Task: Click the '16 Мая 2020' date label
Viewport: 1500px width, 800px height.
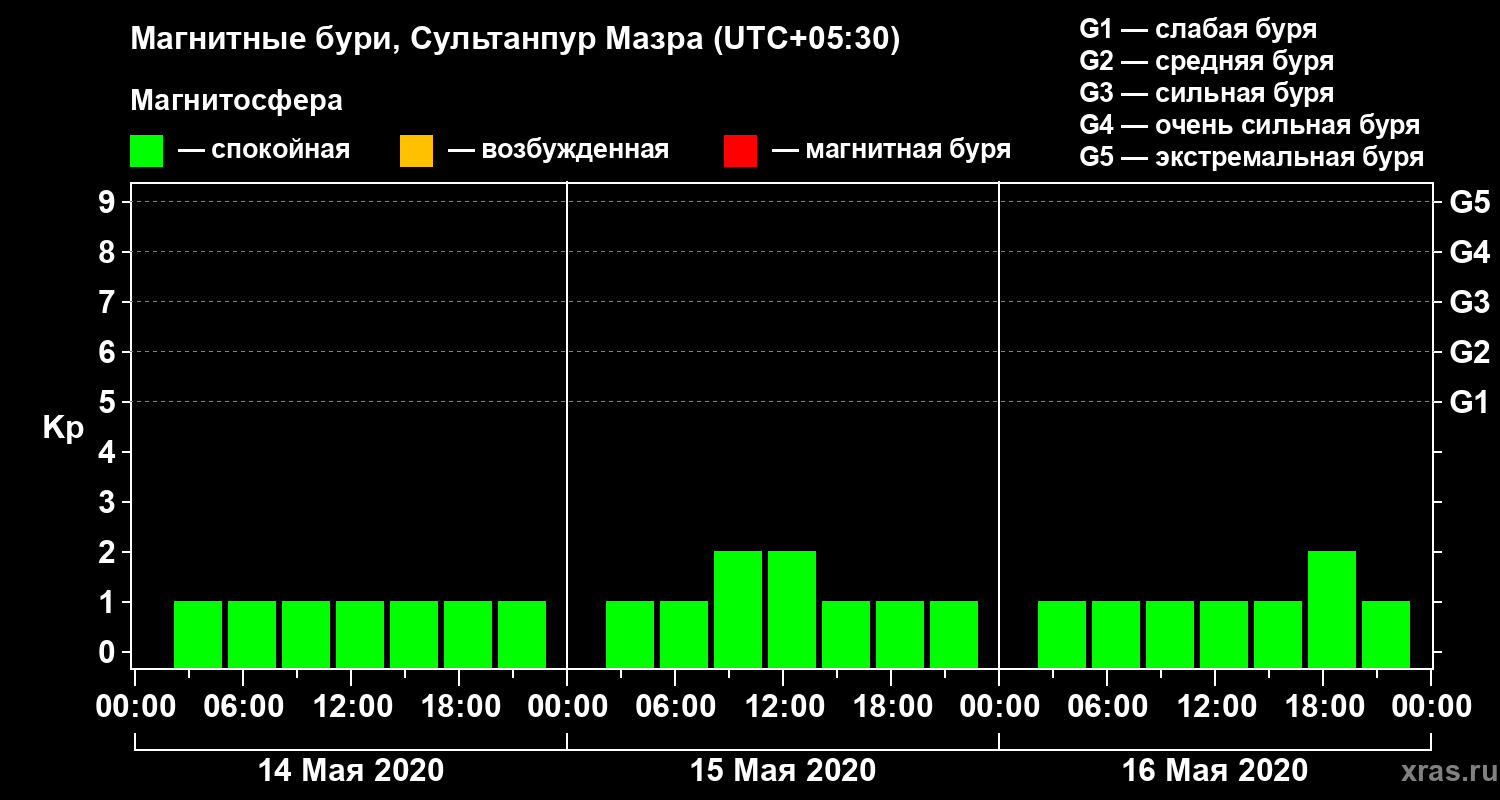Action: click(x=1215, y=770)
